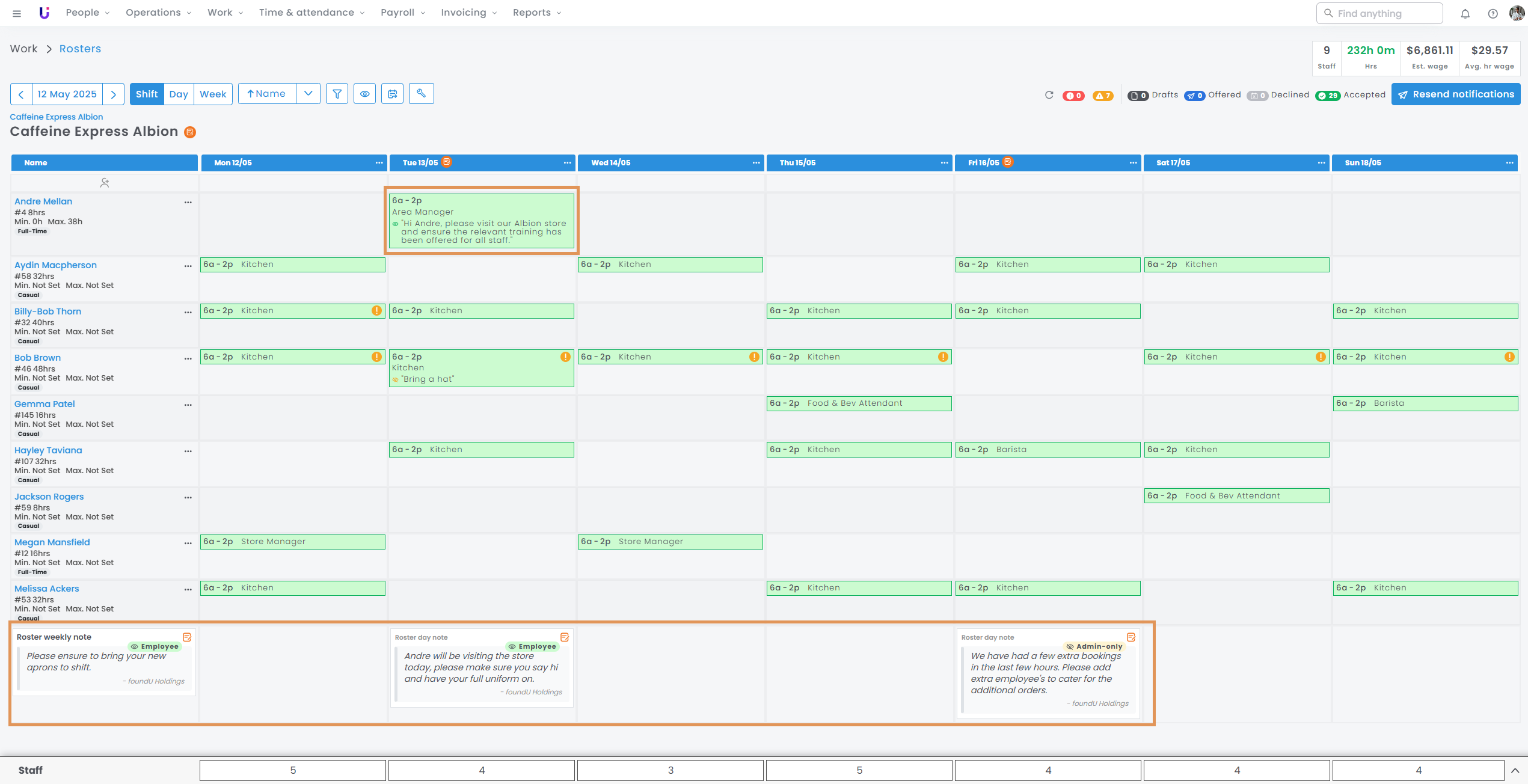Click the Find anything search field
The height and width of the screenshot is (784, 1528).
point(1379,13)
